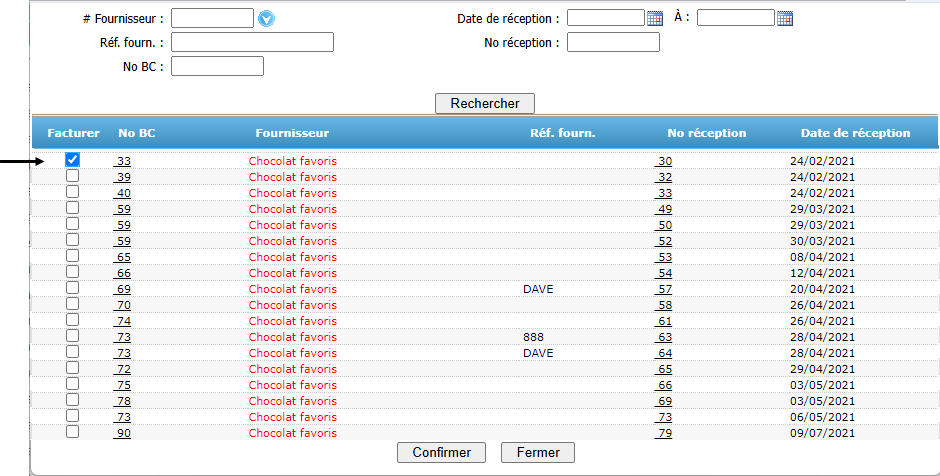
Task: Close the dialog with Fermer
Action: [x=538, y=453]
